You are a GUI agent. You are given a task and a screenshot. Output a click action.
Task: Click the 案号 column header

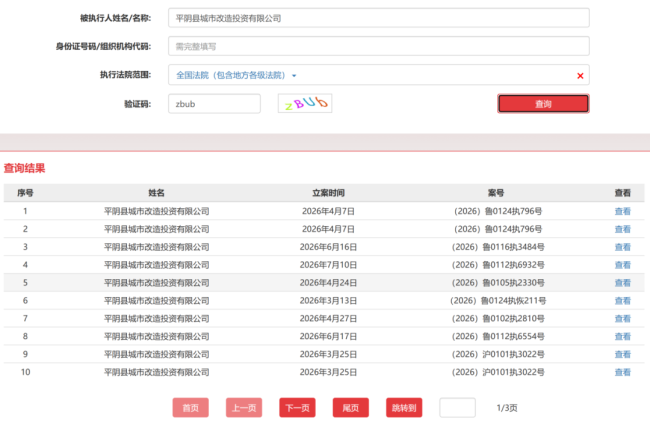pos(496,193)
